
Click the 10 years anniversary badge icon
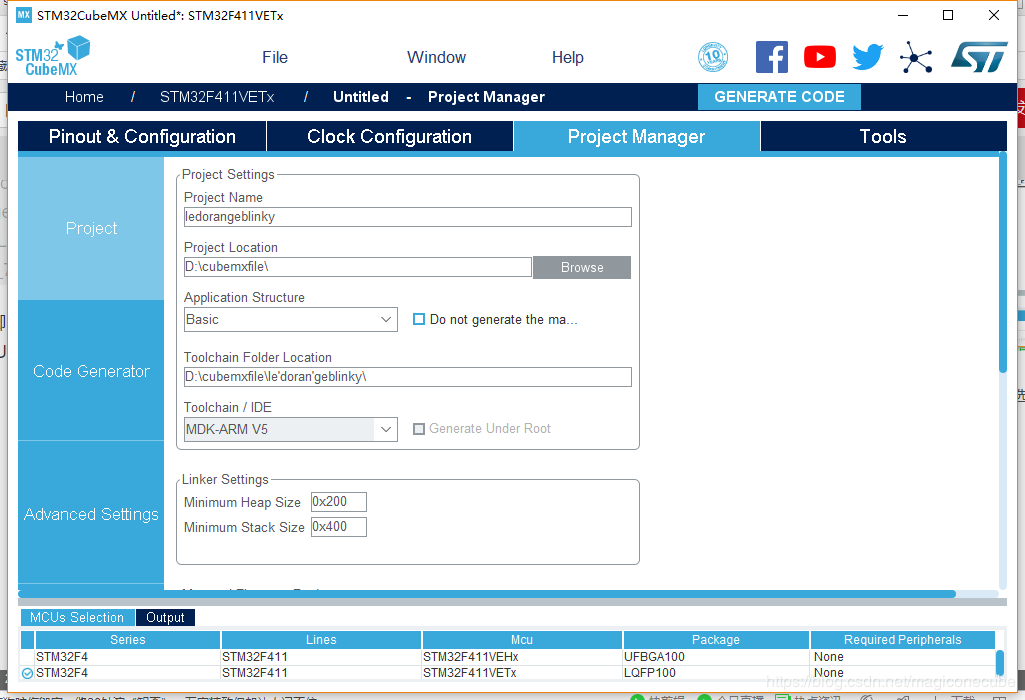point(713,57)
